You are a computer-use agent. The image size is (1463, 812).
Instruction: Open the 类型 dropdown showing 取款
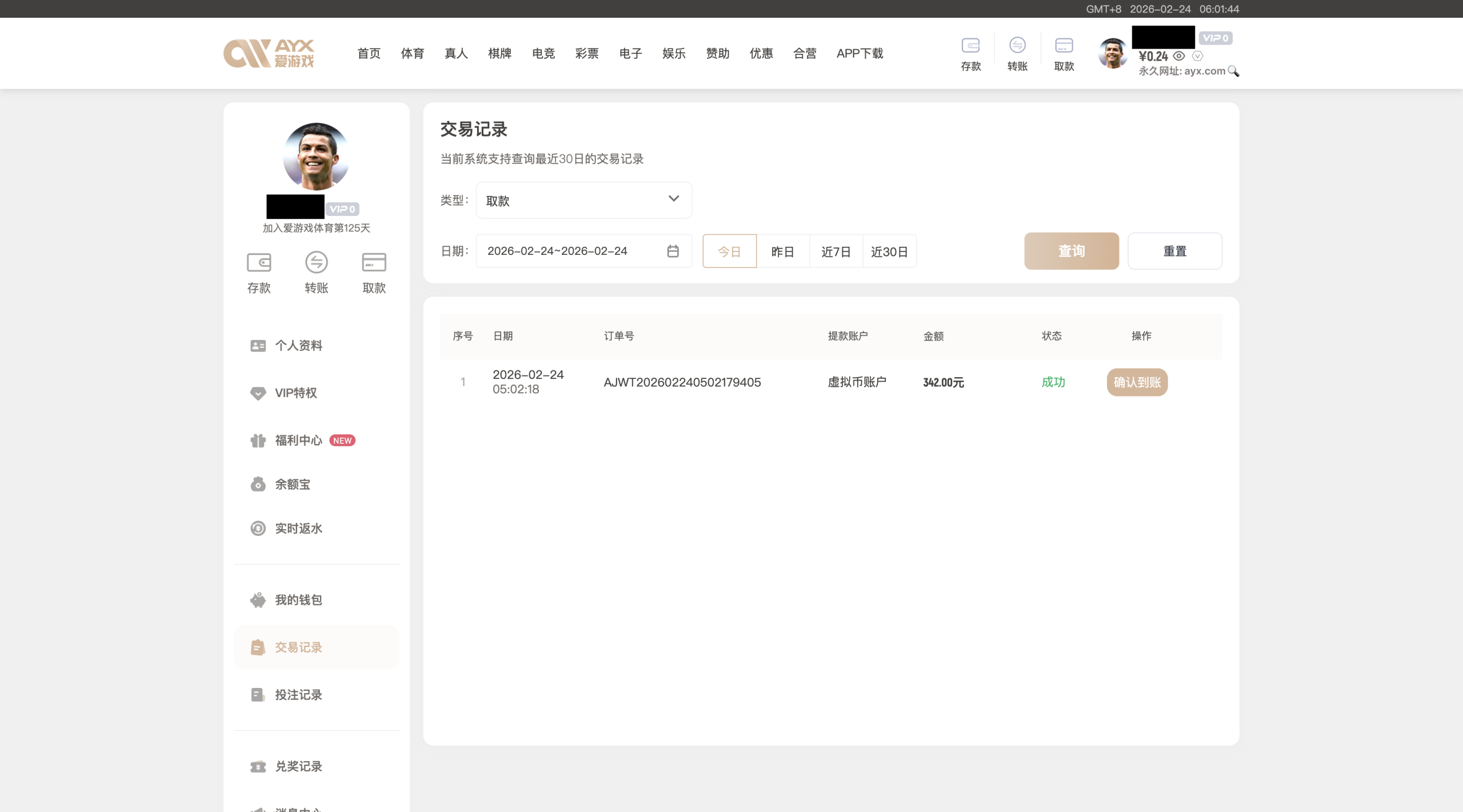[x=583, y=201]
